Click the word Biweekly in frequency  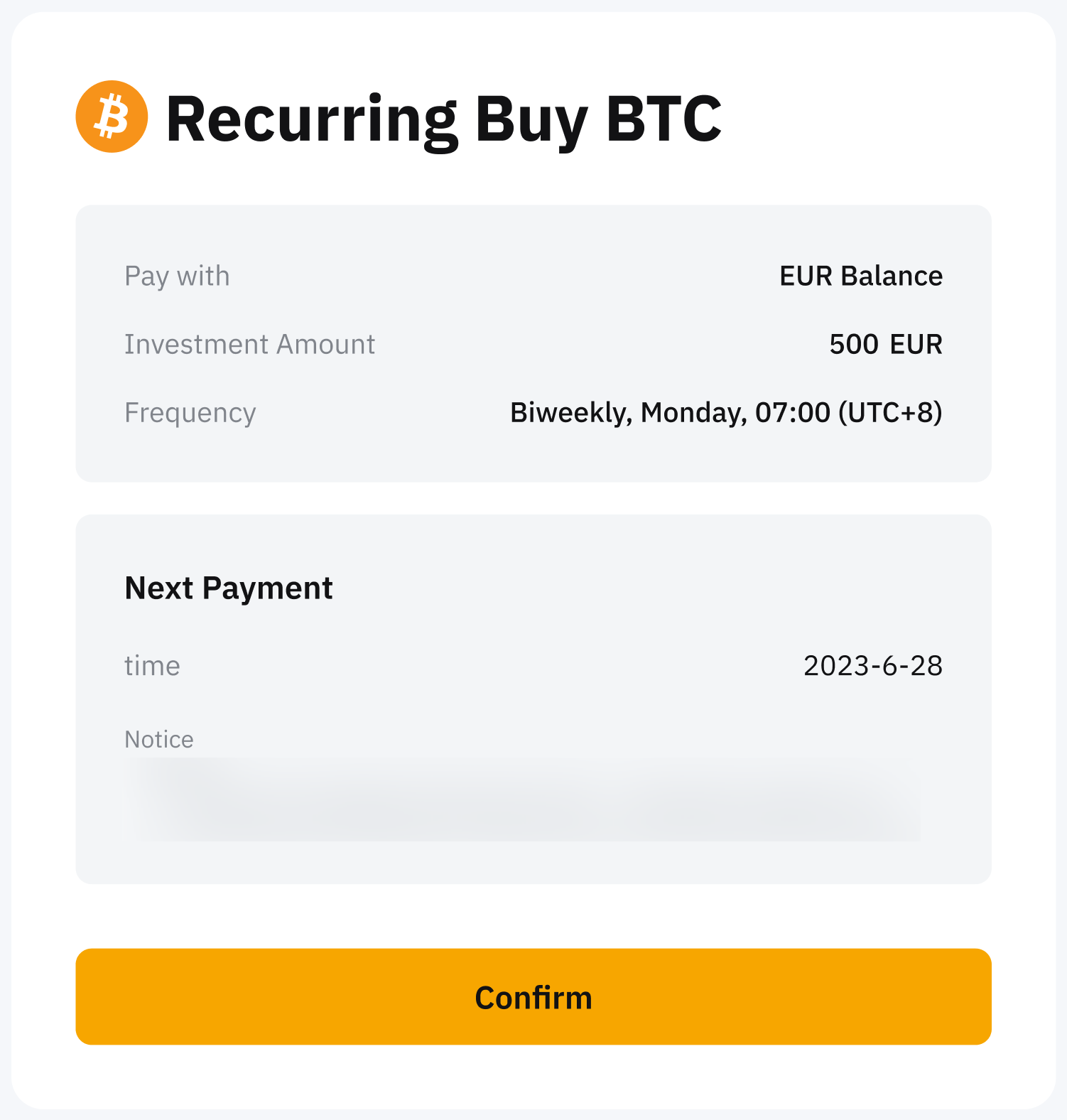point(569,413)
